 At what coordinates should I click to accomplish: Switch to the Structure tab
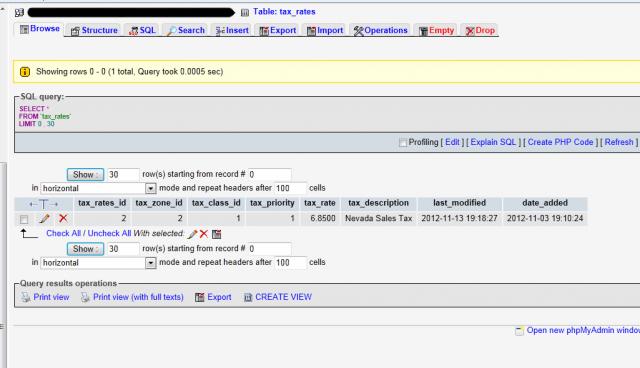click(x=94, y=31)
